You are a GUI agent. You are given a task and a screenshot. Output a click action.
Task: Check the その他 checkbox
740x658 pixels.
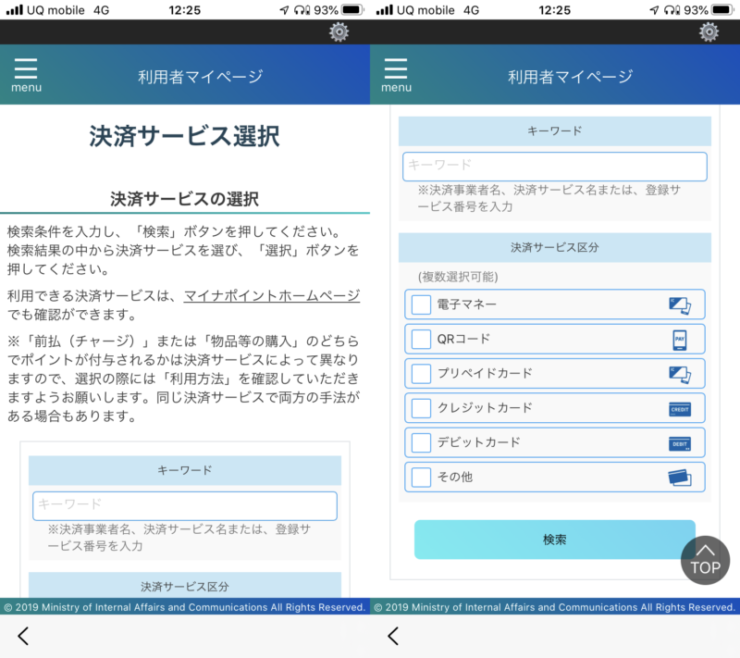coord(421,478)
